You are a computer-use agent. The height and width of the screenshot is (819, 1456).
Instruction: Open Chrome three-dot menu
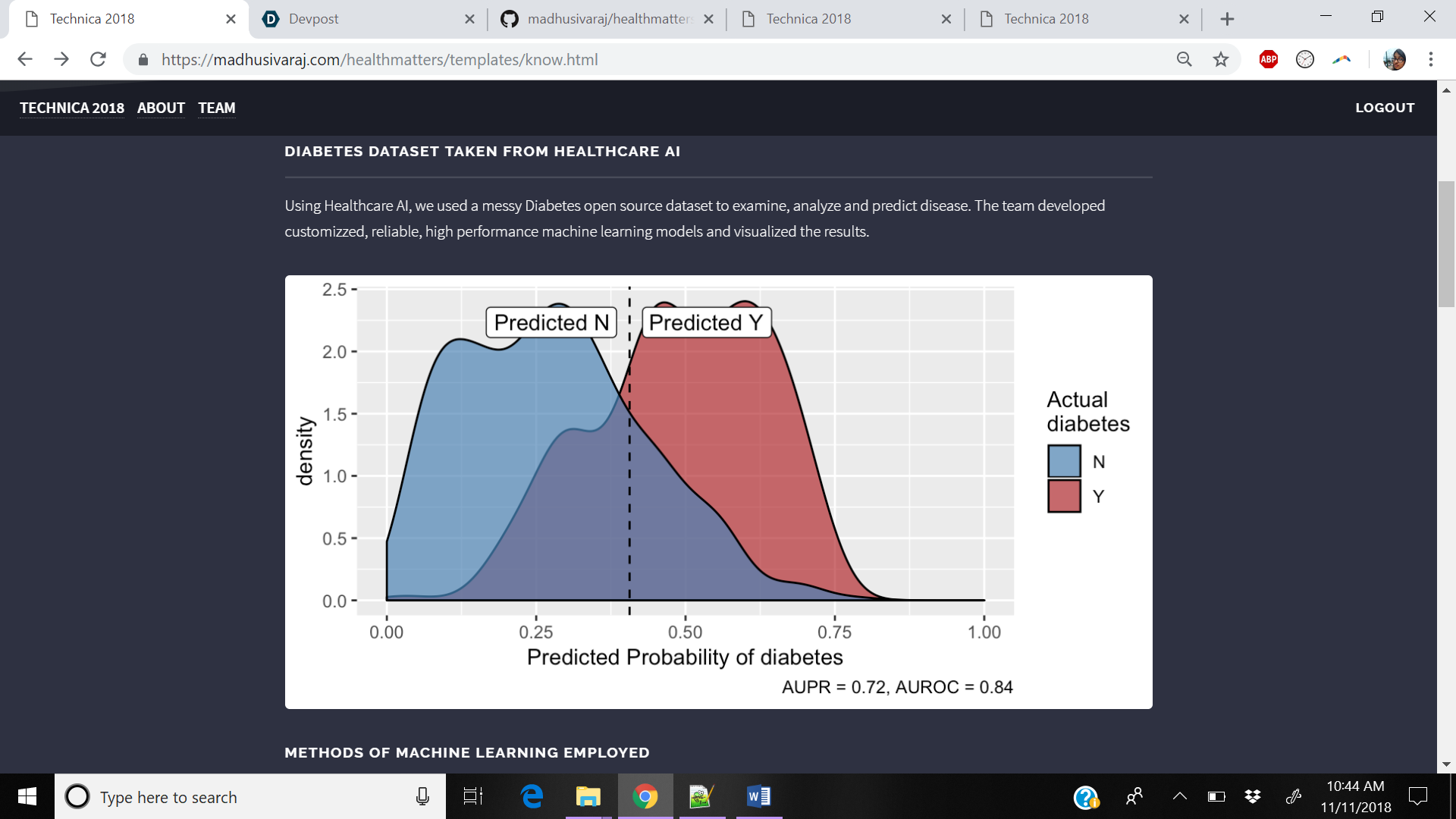(1430, 59)
